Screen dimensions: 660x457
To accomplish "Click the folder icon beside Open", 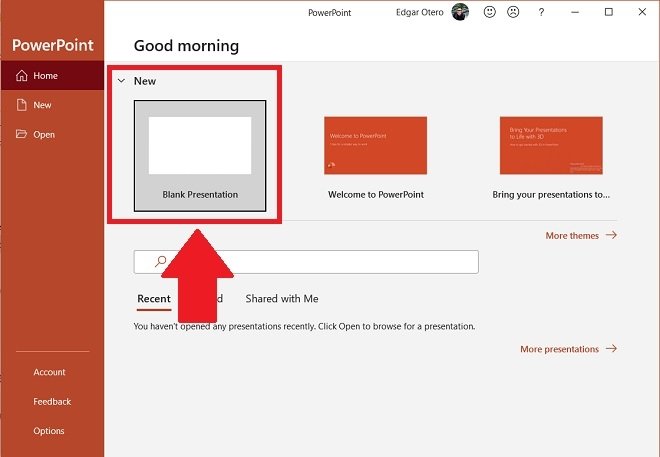I will click(x=21, y=134).
